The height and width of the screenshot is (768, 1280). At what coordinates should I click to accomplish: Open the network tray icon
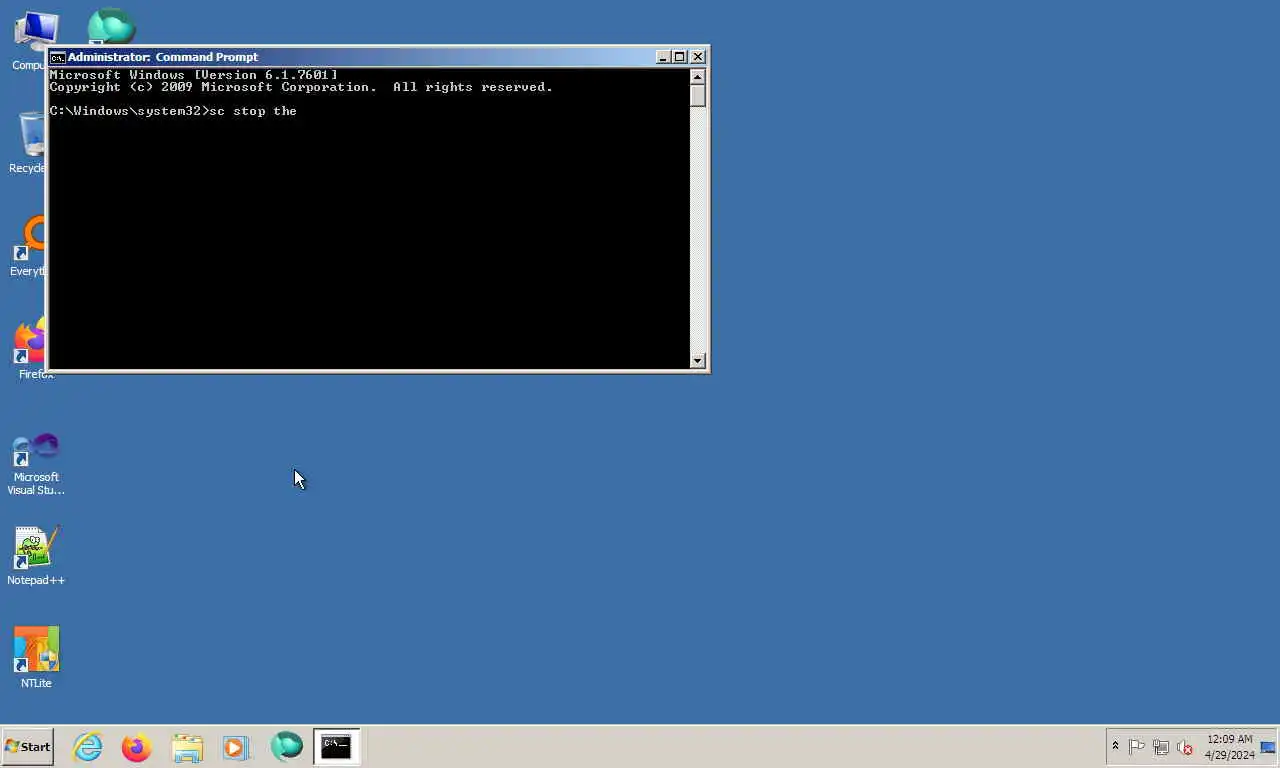click(x=1161, y=747)
